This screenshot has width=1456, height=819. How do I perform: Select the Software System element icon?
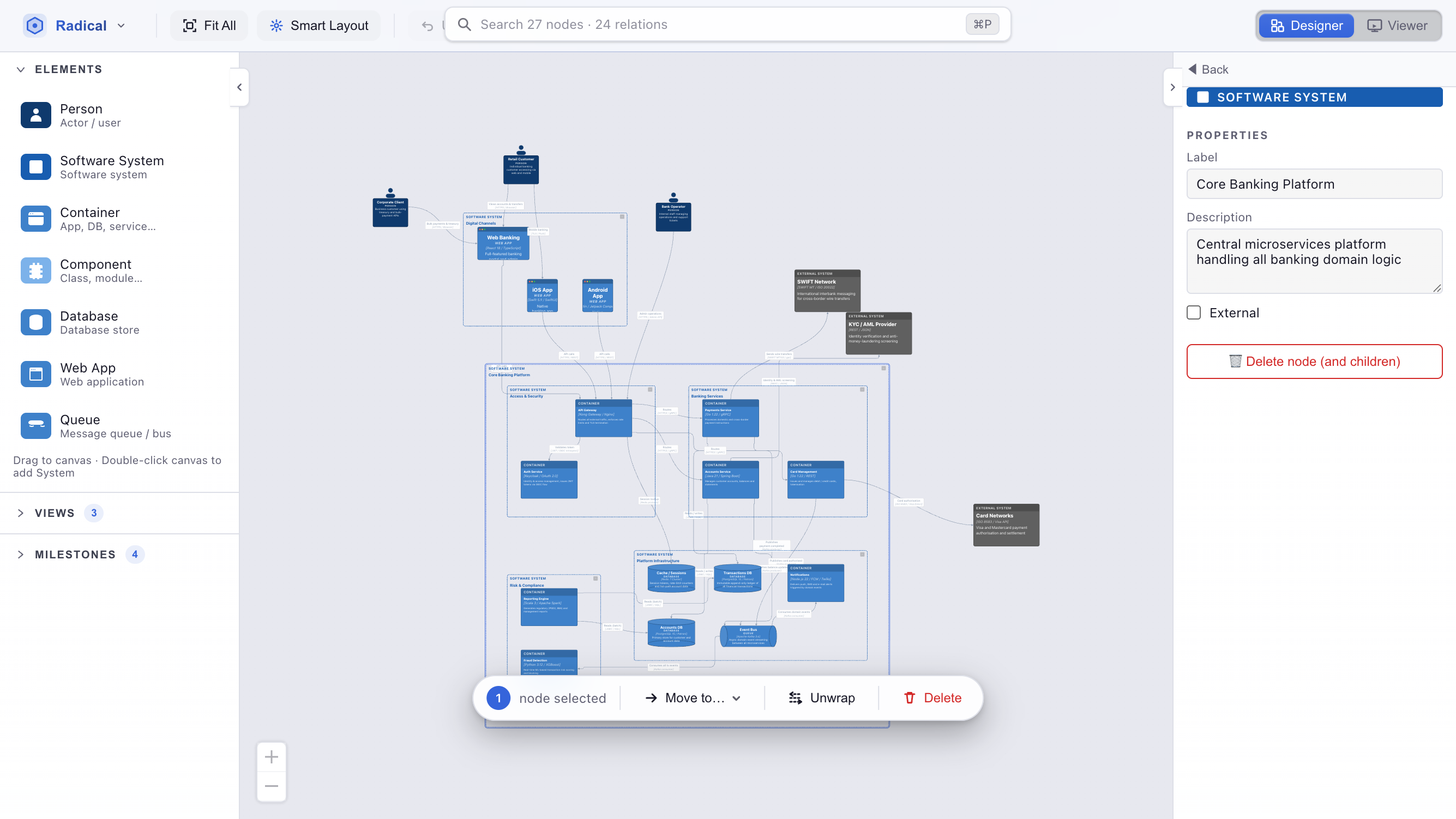(x=35, y=167)
